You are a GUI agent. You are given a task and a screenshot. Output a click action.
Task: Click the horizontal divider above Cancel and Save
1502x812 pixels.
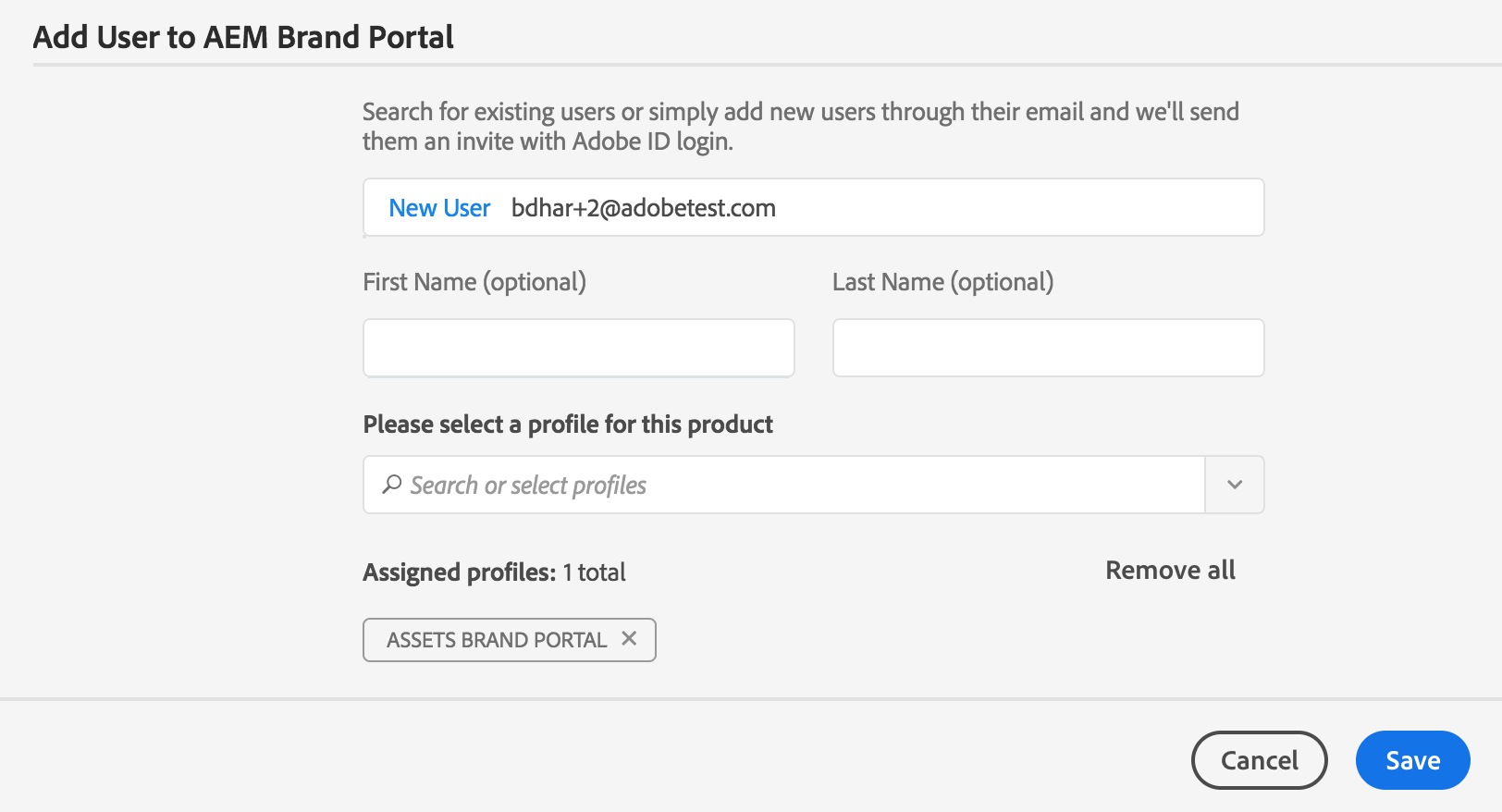(751, 699)
